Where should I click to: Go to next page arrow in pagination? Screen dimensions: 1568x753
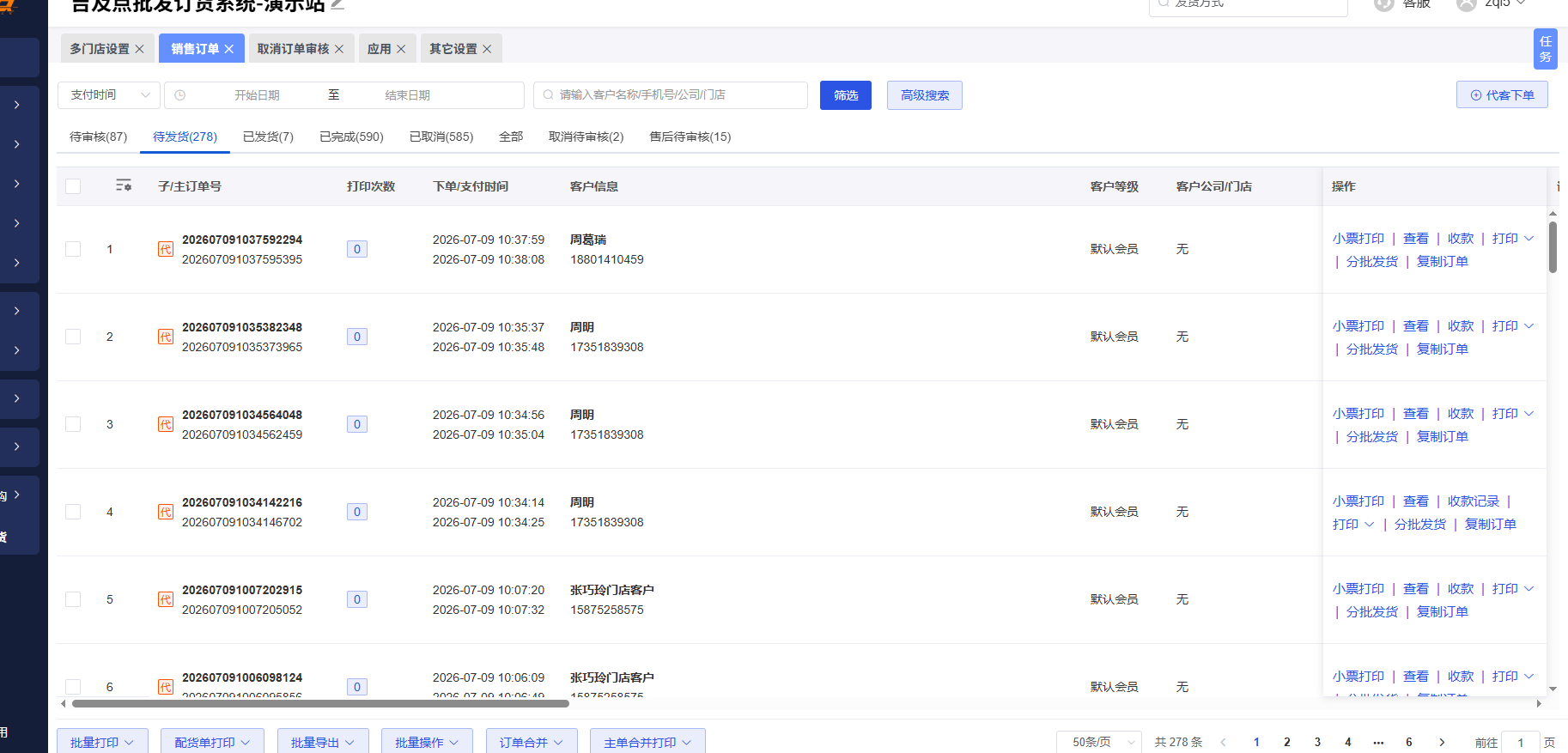pos(1442,743)
